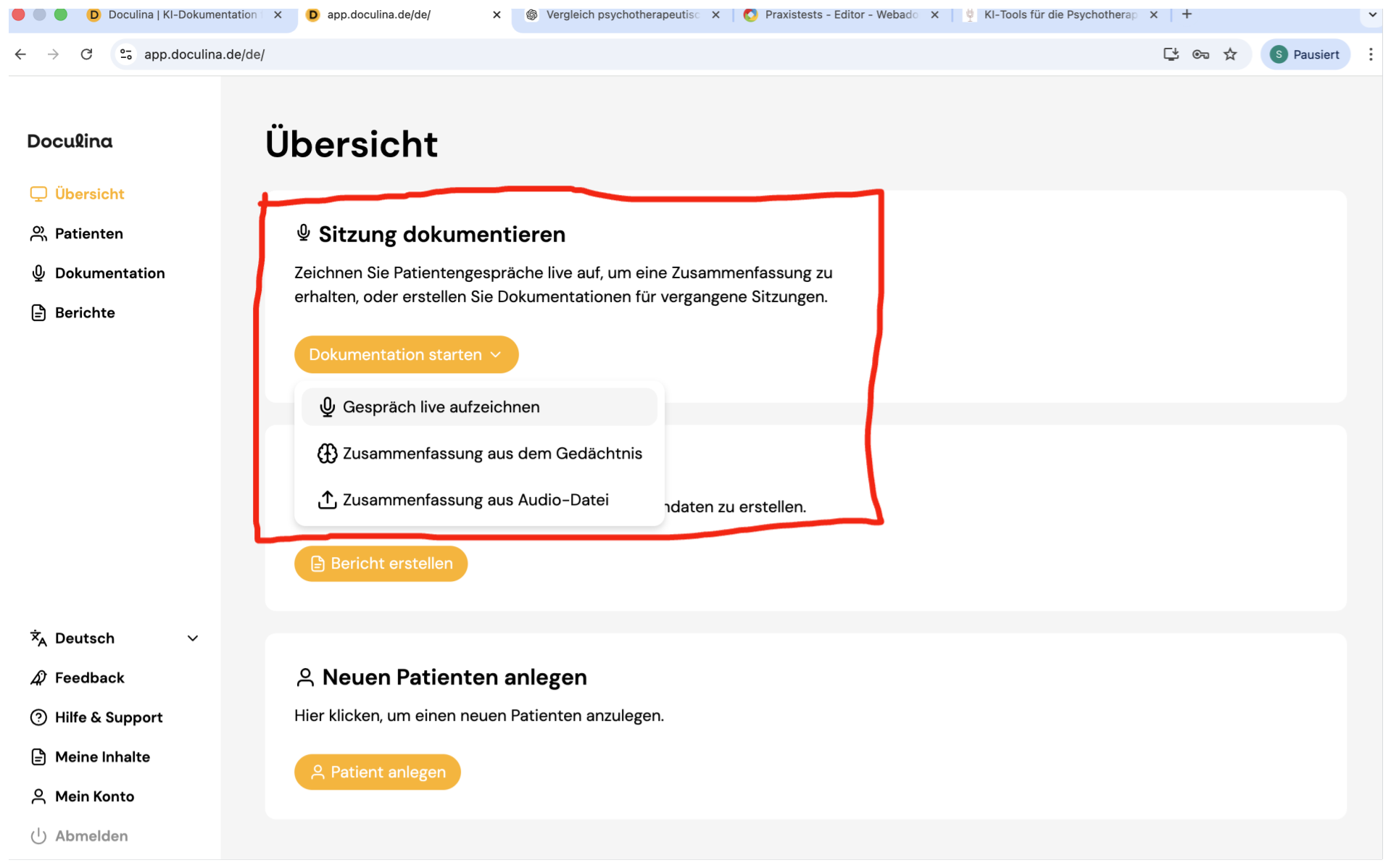
Task: Click the Patient anlegen button
Action: [x=377, y=772]
